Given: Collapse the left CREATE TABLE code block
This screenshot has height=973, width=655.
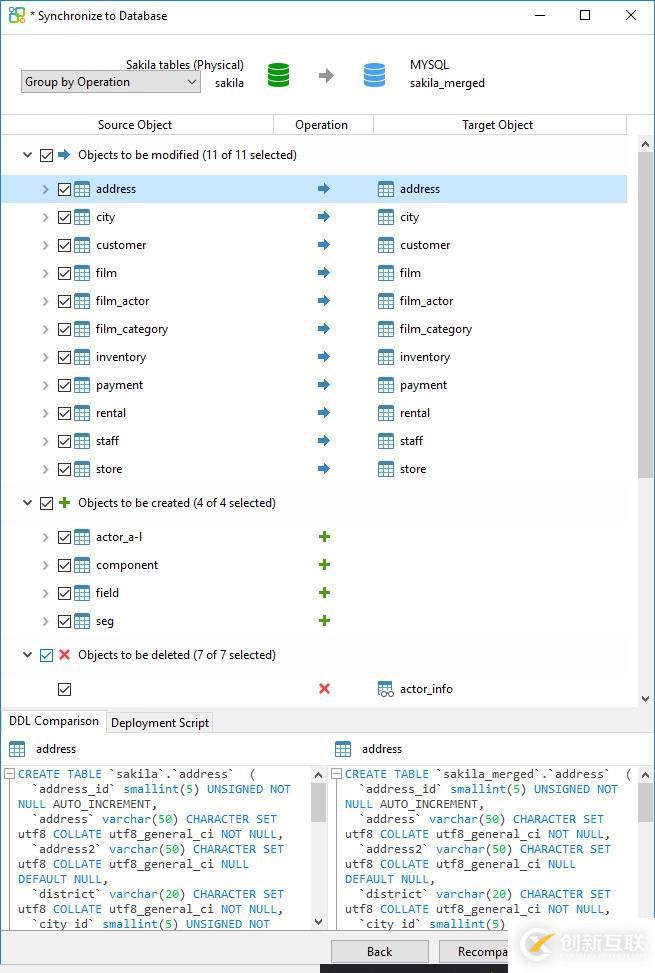Looking at the screenshot, I should [x=9, y=774].
